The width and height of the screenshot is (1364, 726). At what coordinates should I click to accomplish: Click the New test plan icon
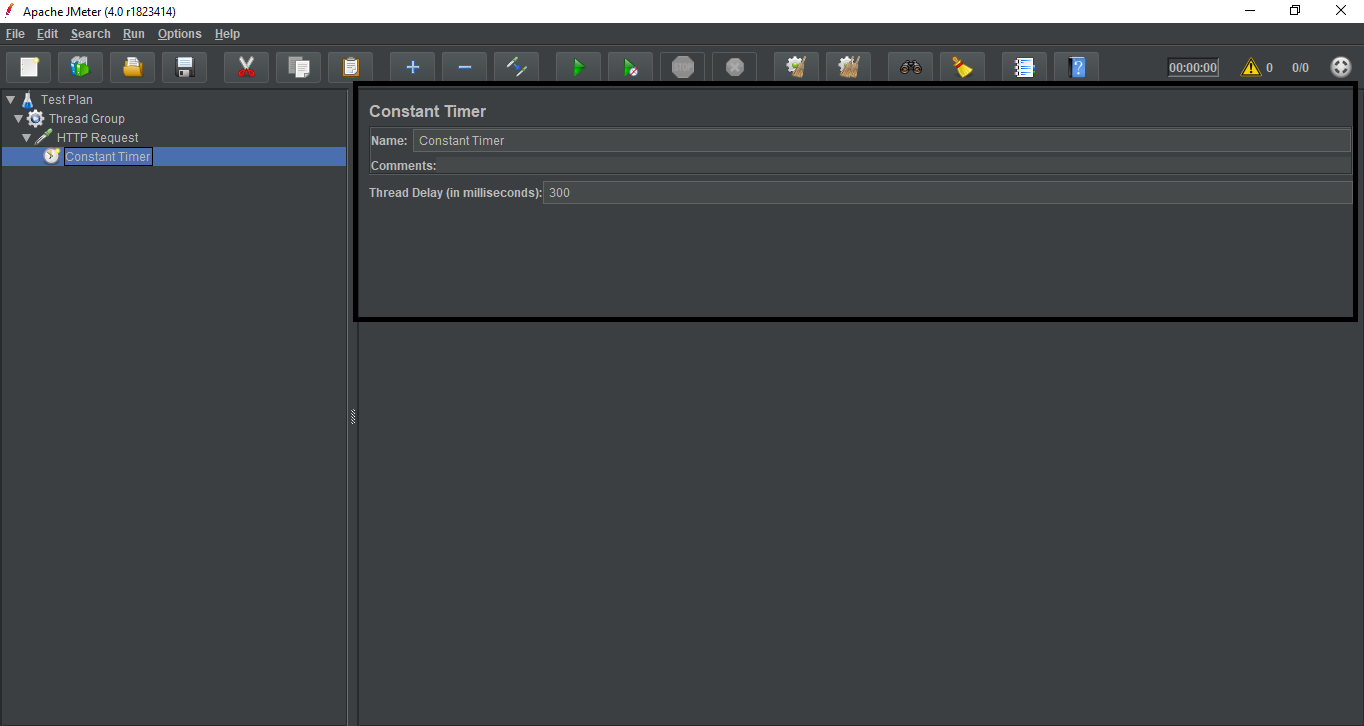(29, 67)
